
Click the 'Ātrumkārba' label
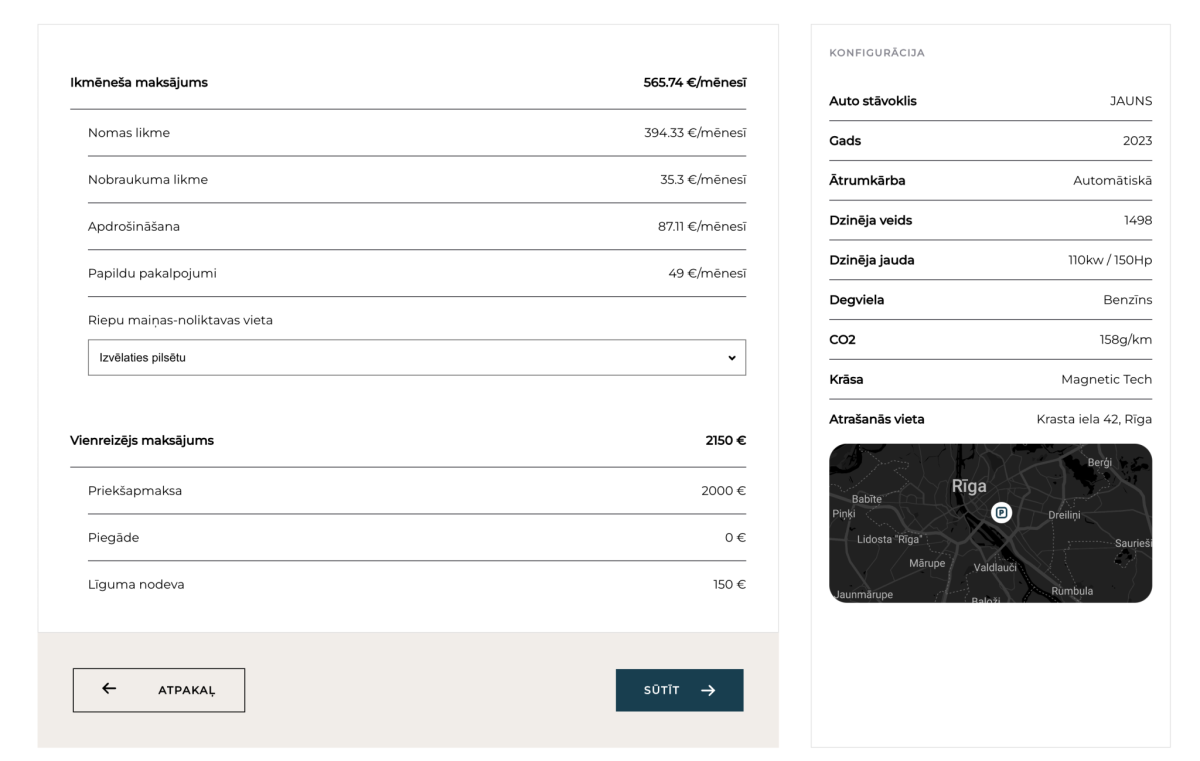point(867,180)
